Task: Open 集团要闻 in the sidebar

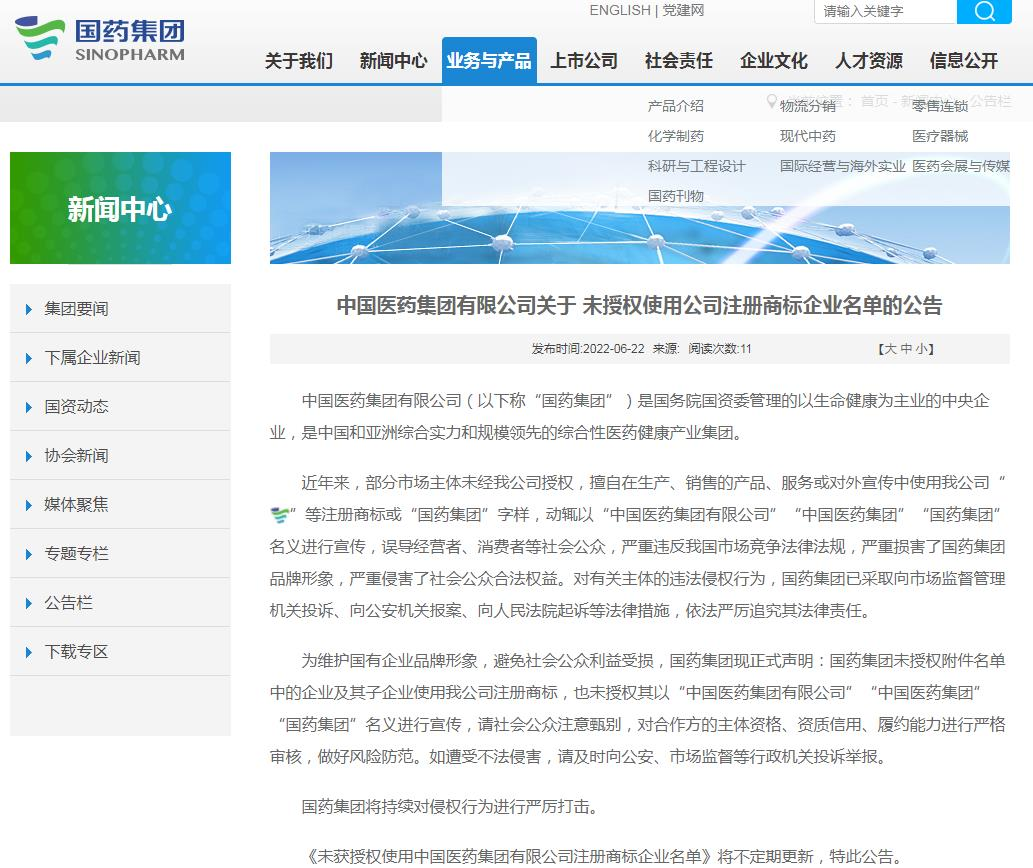Action: pos(76,309)
